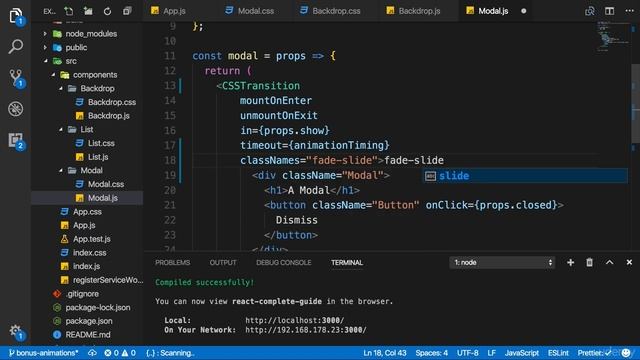Click the UTF-8 encoding indicator

click(x=467, y=353)
